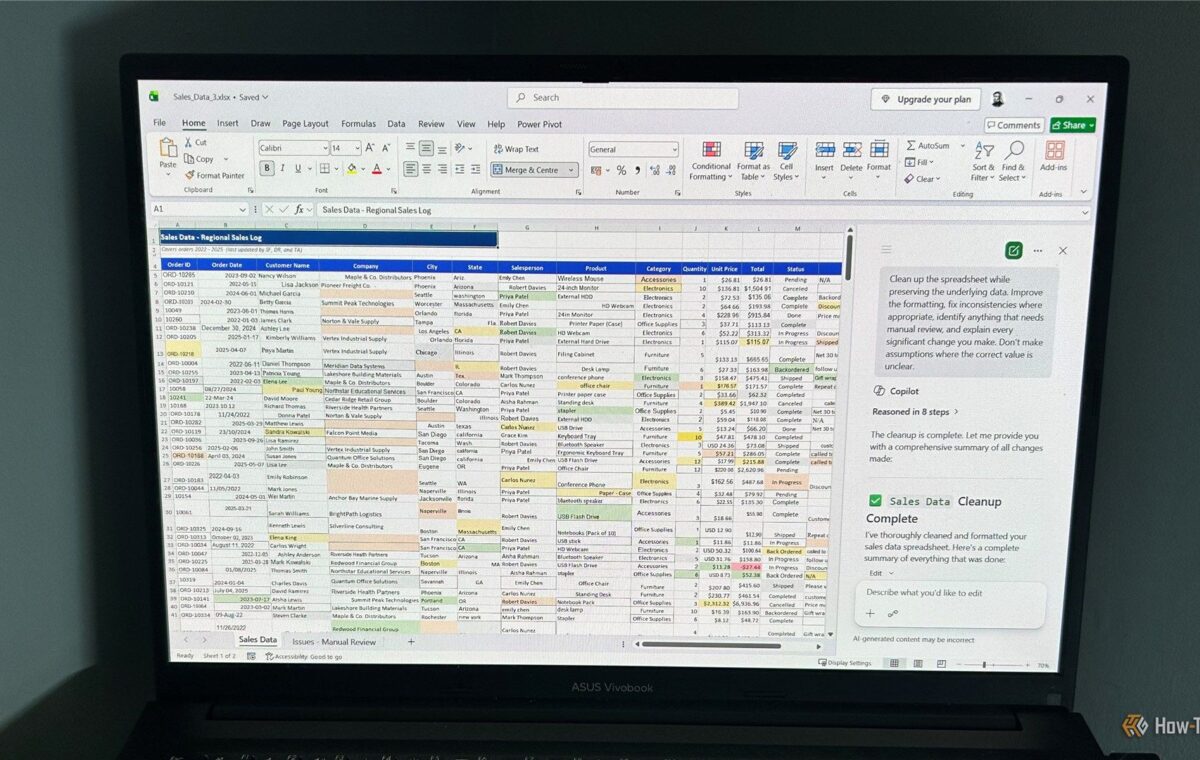Click the red Font Colour swatch
This screenshot has height=760, width=1200.
(377, 169)
